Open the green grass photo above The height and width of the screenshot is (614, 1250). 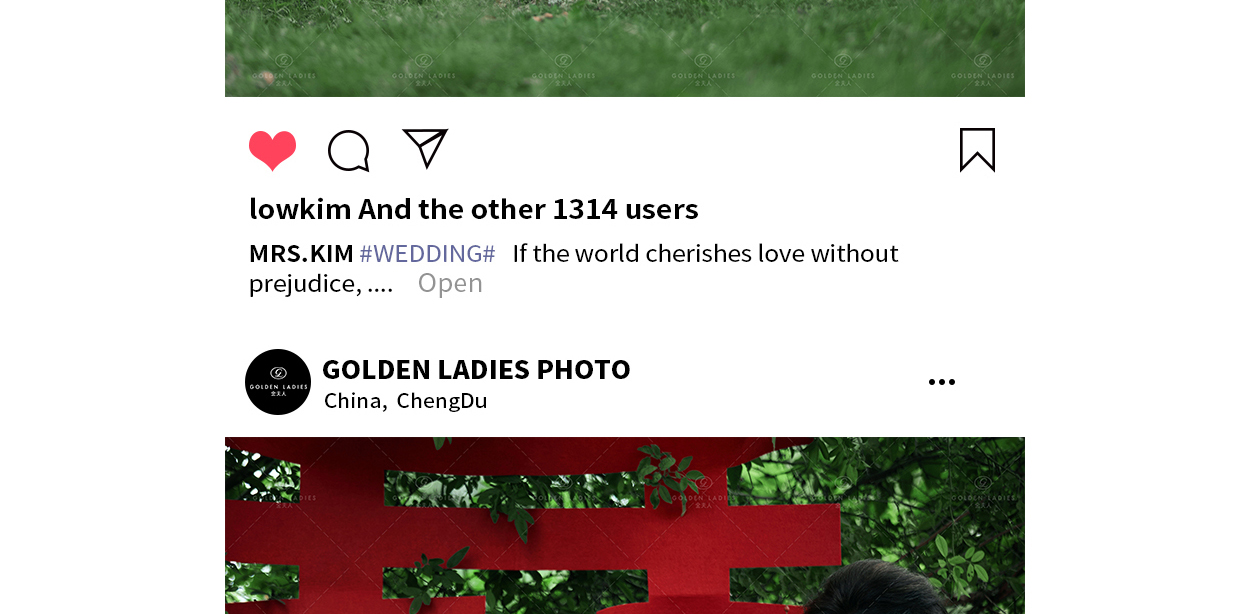pyautogui.click(x=625, y=48)
